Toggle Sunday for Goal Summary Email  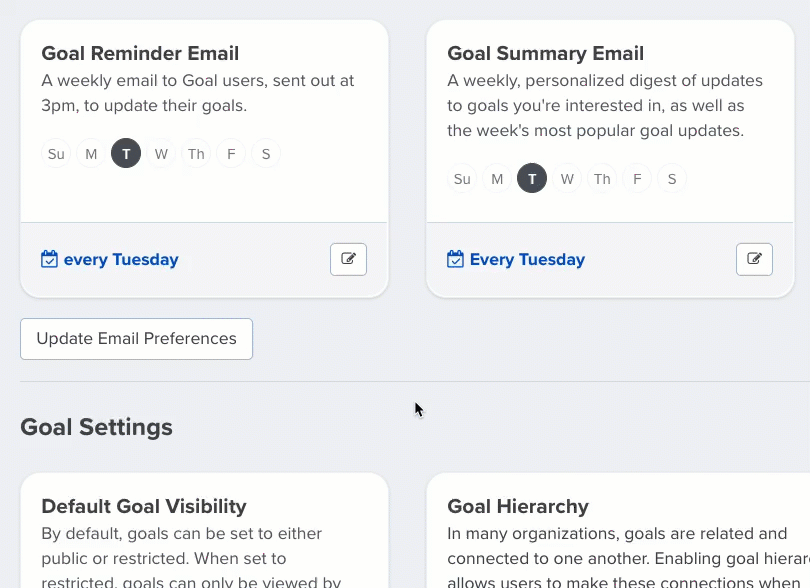462,179
